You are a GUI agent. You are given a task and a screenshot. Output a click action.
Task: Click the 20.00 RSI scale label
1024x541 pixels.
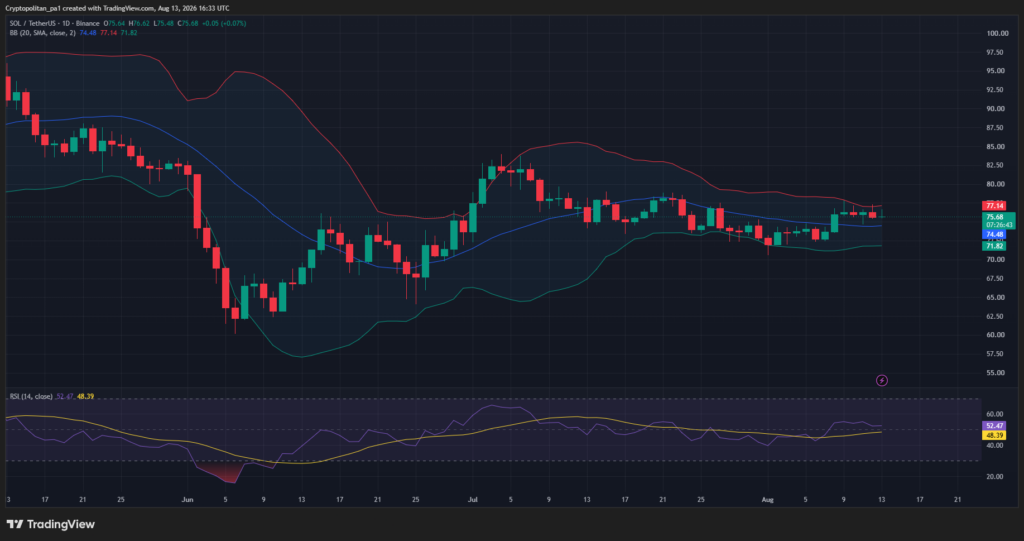pos(995,477)
